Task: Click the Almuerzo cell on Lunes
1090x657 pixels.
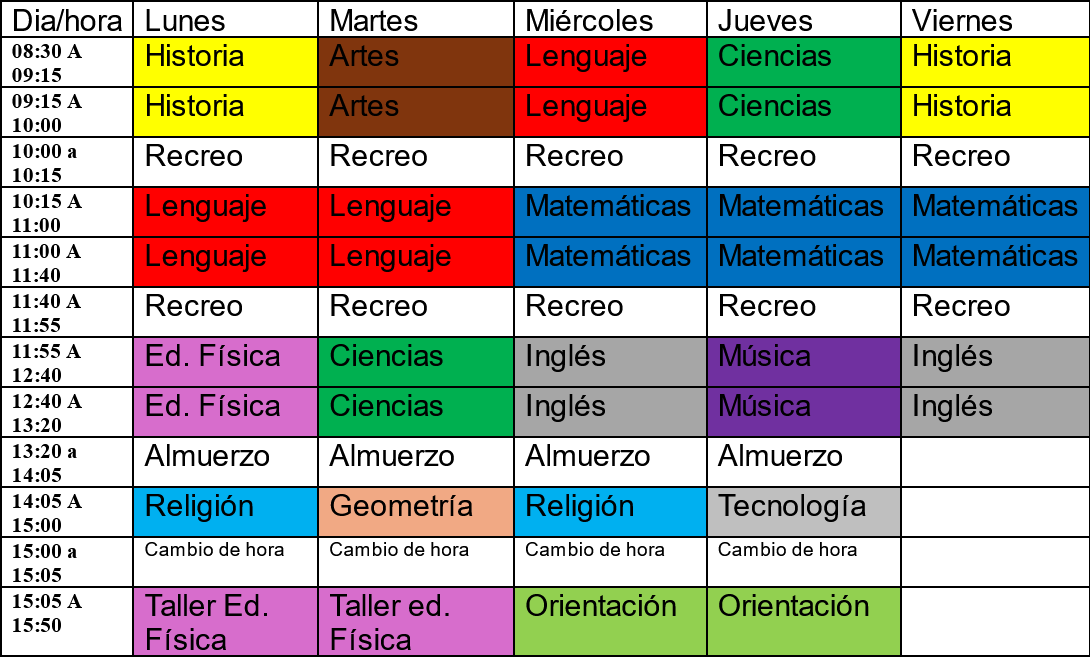Action: point(225,462)
